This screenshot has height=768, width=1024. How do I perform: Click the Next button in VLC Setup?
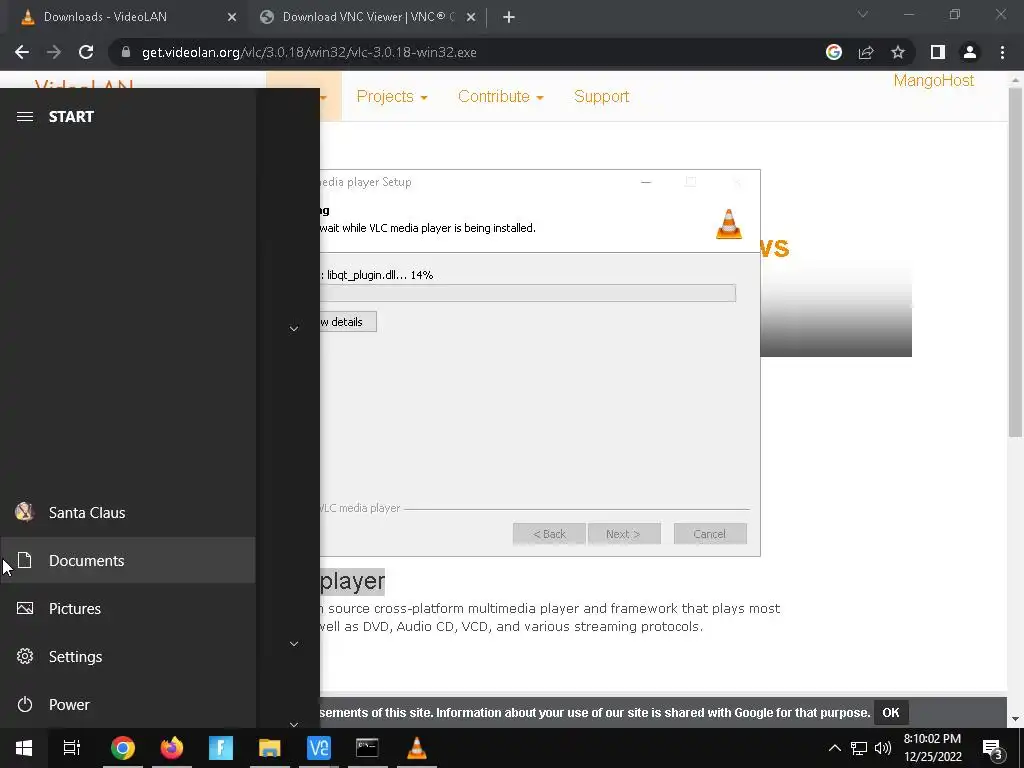point(624,534)
